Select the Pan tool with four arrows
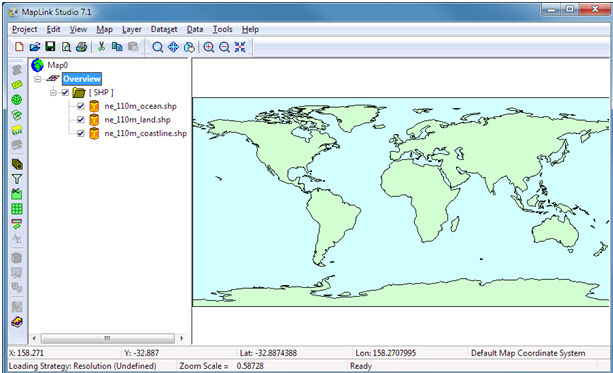The image size is (613, 373). (x=173, y=47)
